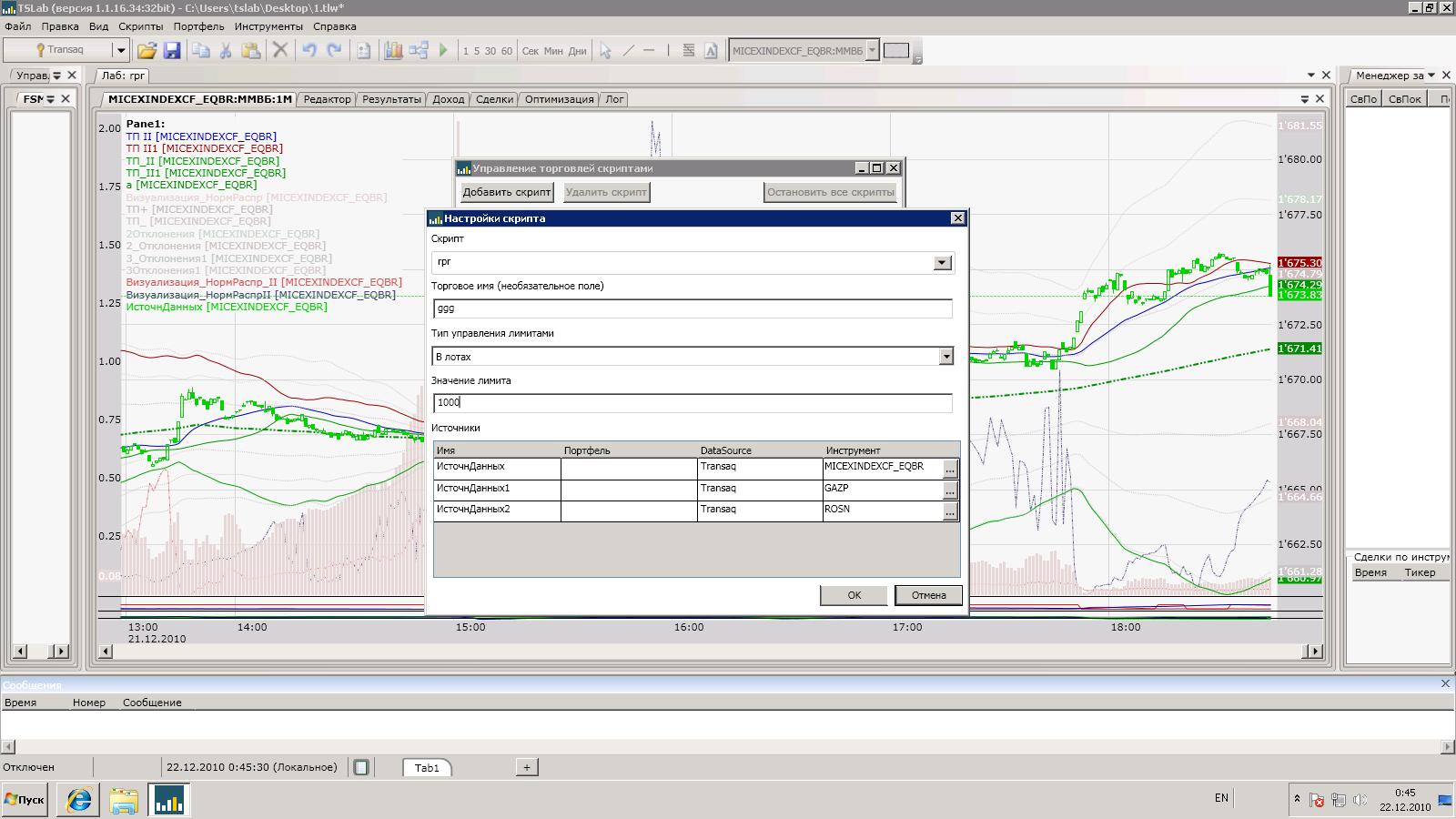Viewport: 1456px width, 819px height.
Task: Click the undo arrow icon
Action: click(309, 51)
